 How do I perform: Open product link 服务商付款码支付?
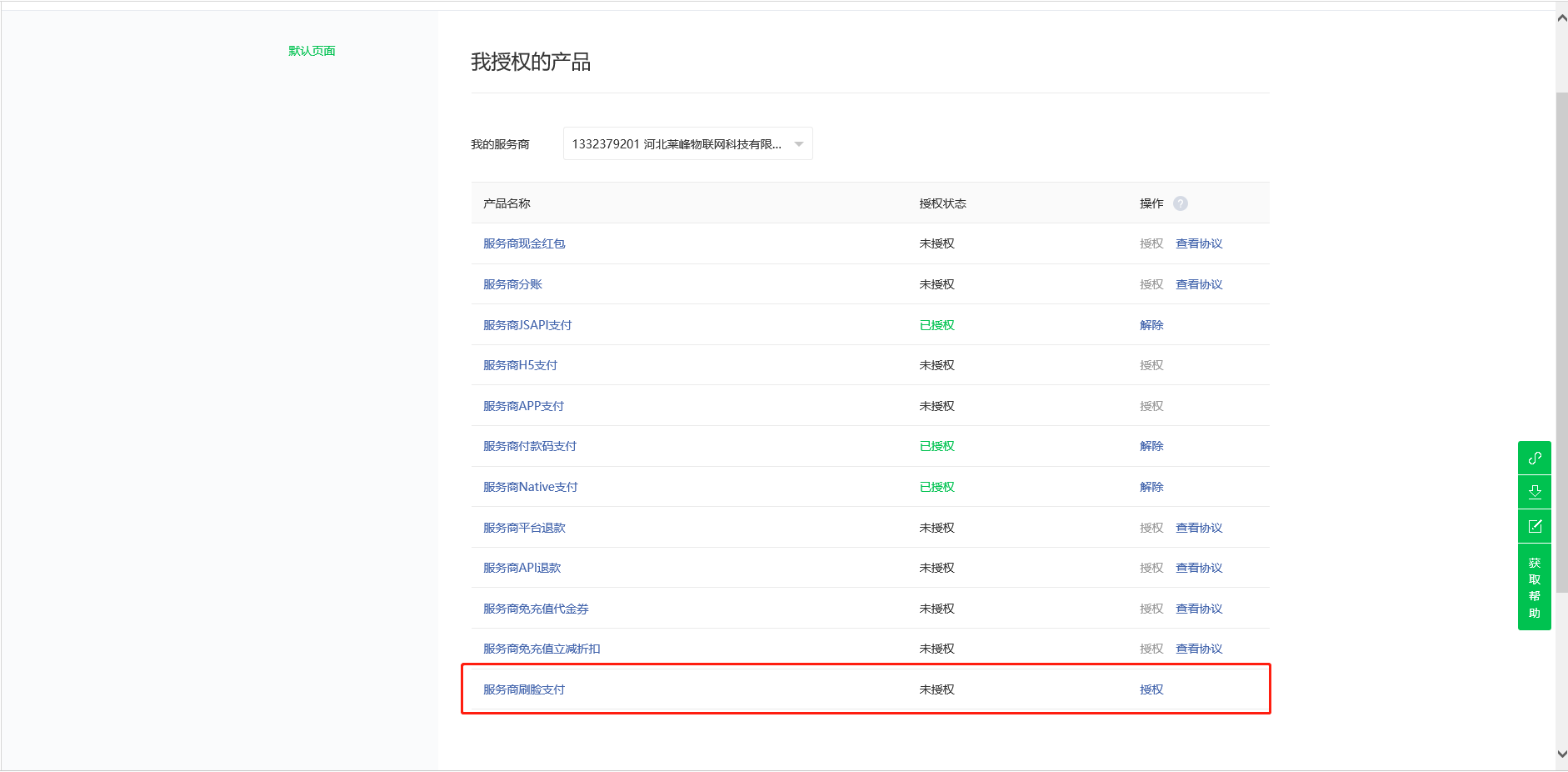point(530,446)
